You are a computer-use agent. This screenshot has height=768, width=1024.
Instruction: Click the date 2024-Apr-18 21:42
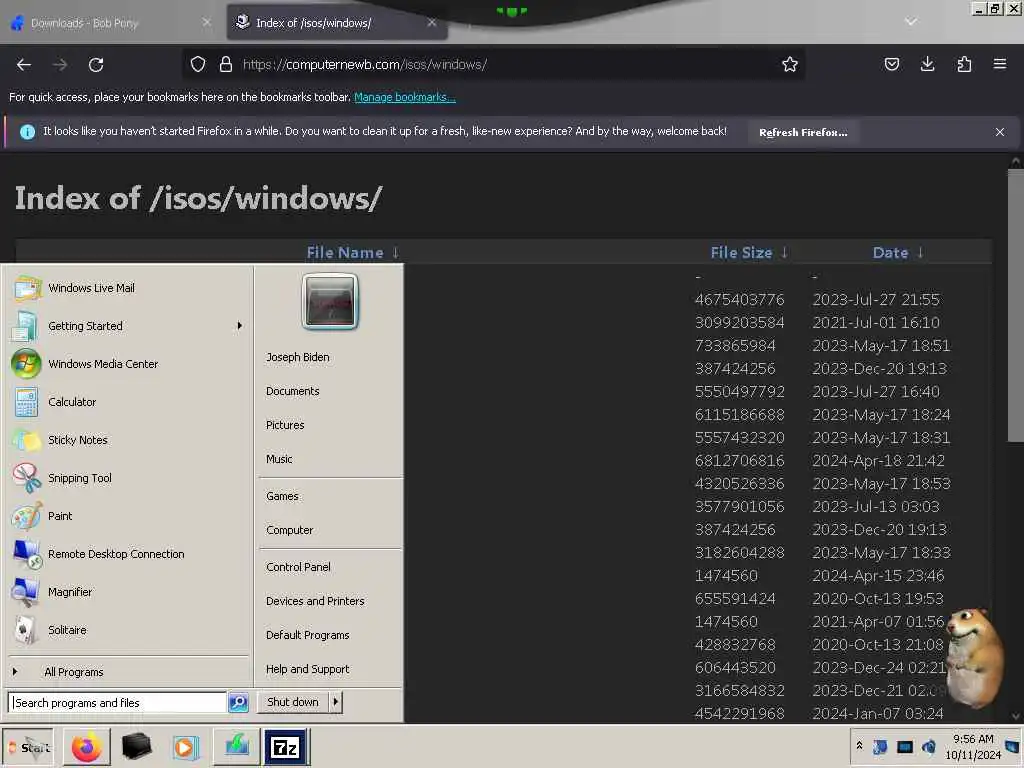click(878, 461)
